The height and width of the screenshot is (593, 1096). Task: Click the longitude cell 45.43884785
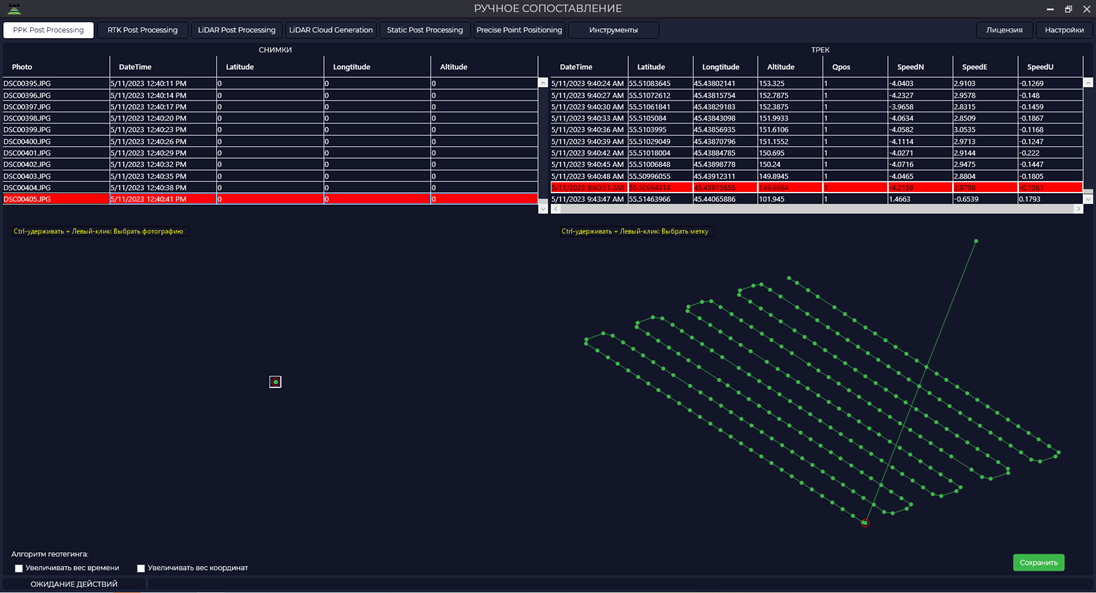725,153
